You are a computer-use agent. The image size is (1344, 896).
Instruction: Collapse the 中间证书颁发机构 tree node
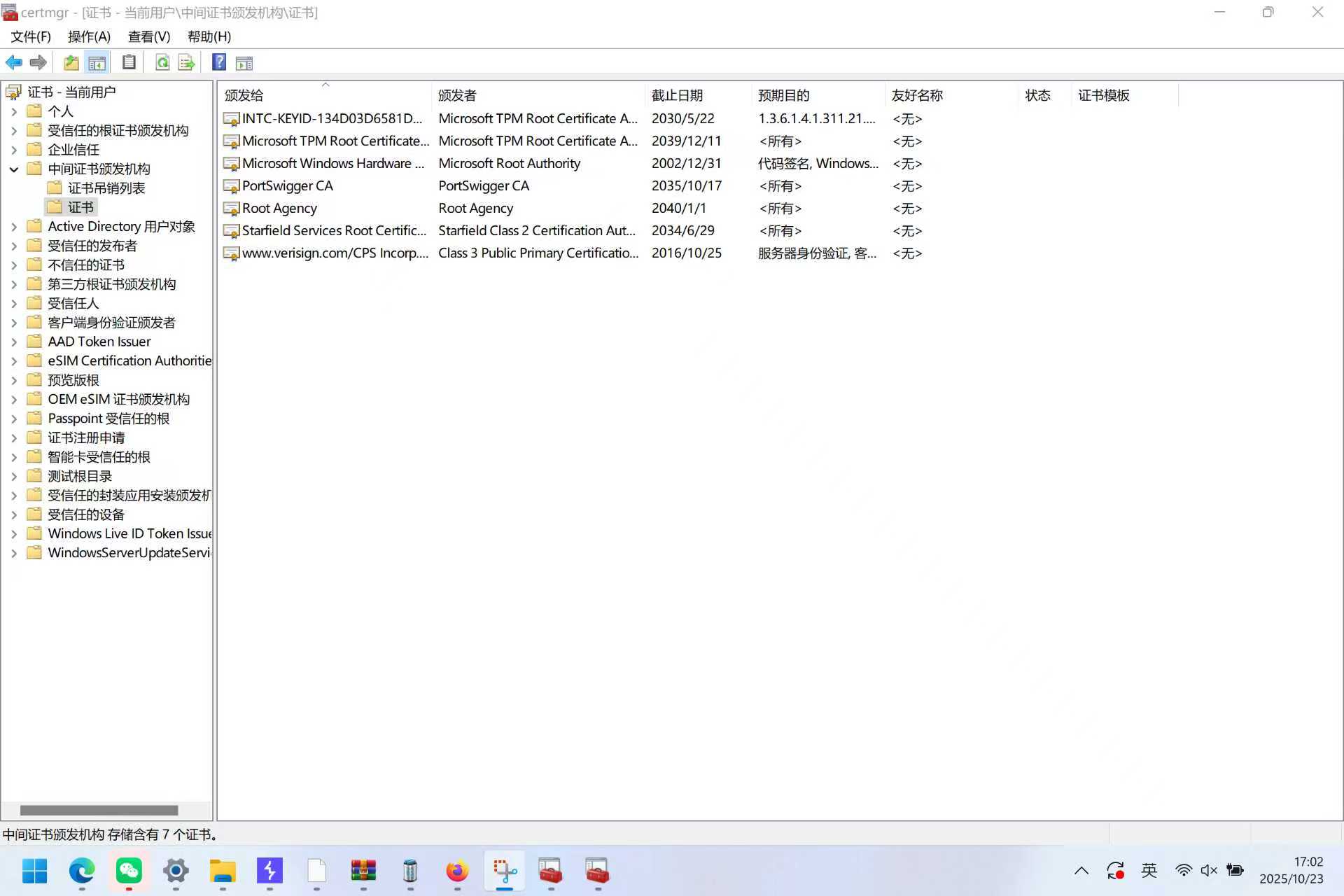pos(14,169)
